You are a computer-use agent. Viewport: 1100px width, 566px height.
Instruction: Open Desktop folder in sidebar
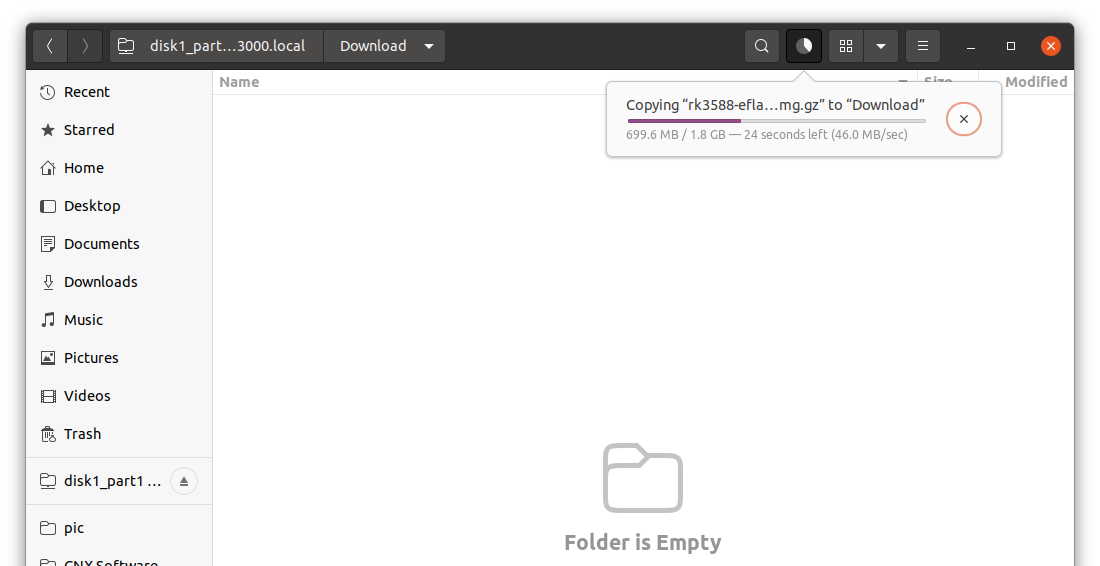(119, 205)
